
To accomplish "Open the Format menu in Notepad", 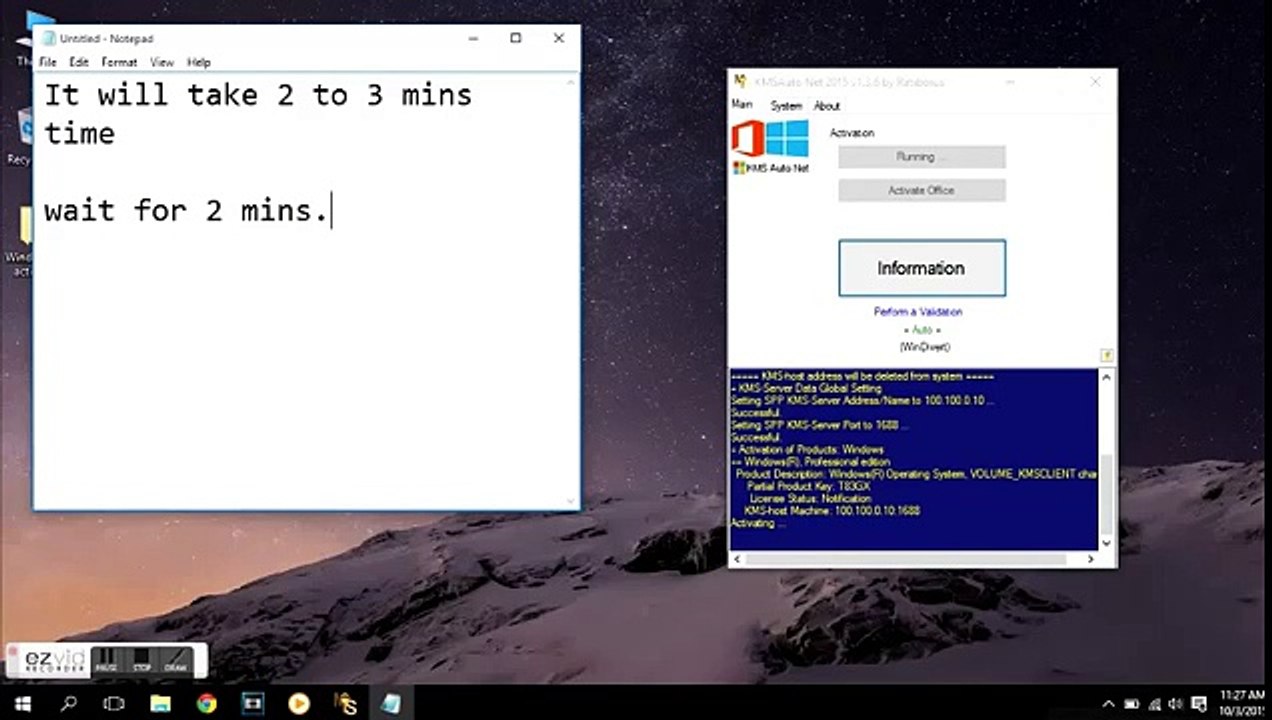I will click(119, 62).
